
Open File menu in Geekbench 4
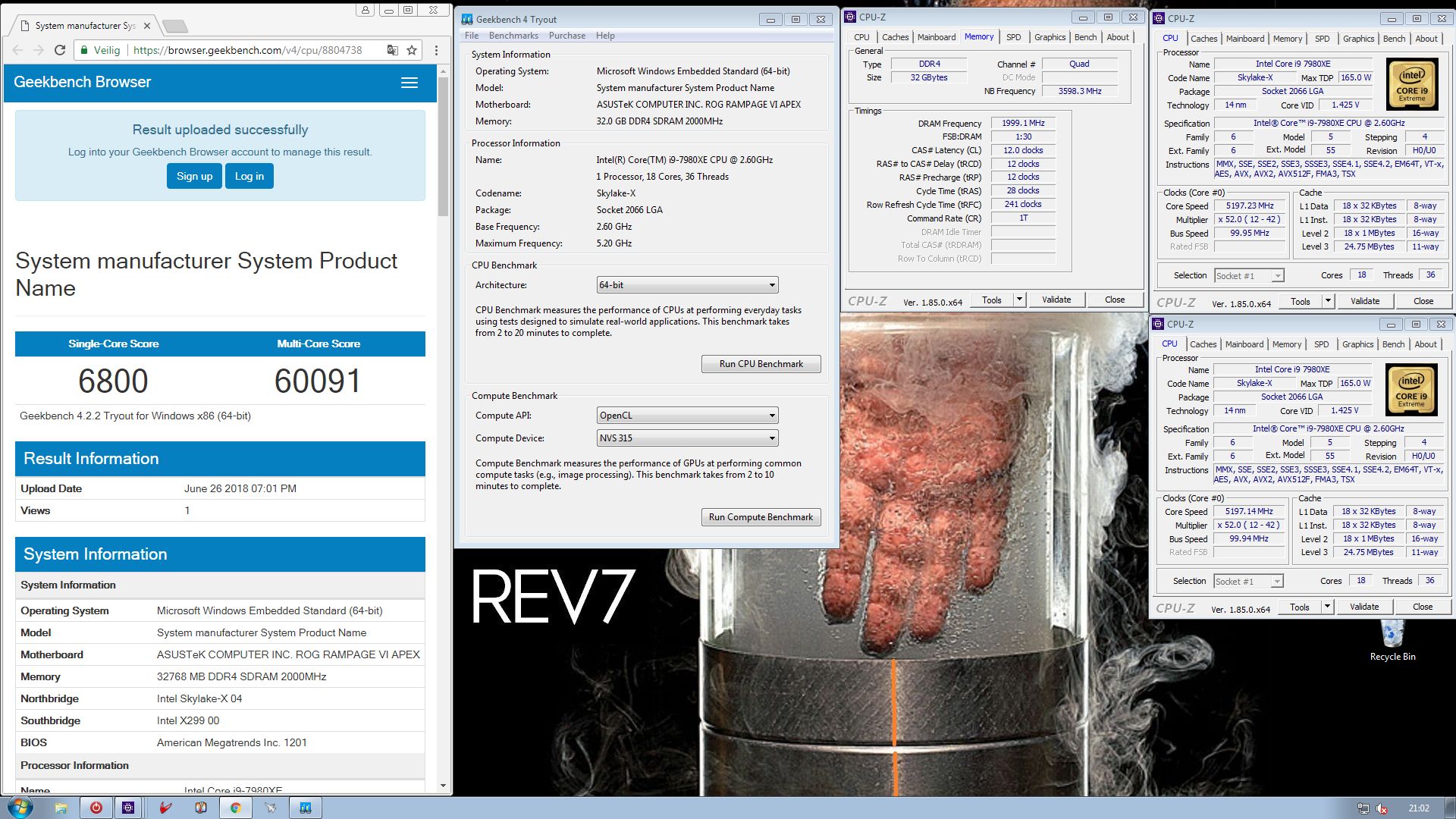tap(472, 36)
